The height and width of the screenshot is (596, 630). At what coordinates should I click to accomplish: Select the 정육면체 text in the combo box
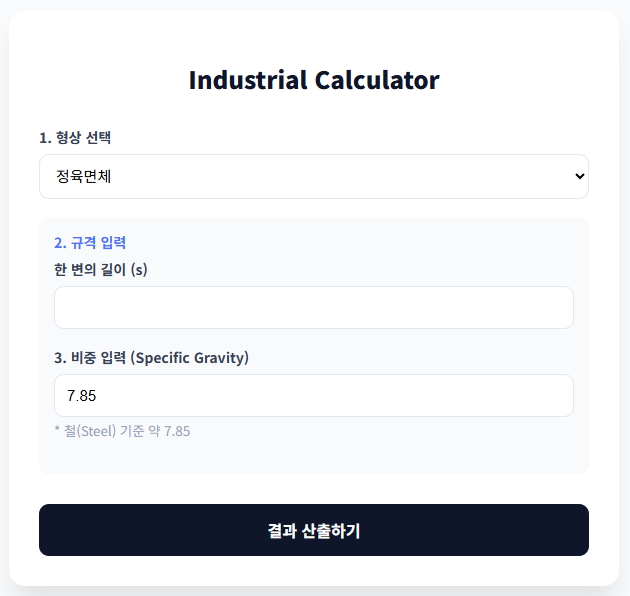pos(85,177)
